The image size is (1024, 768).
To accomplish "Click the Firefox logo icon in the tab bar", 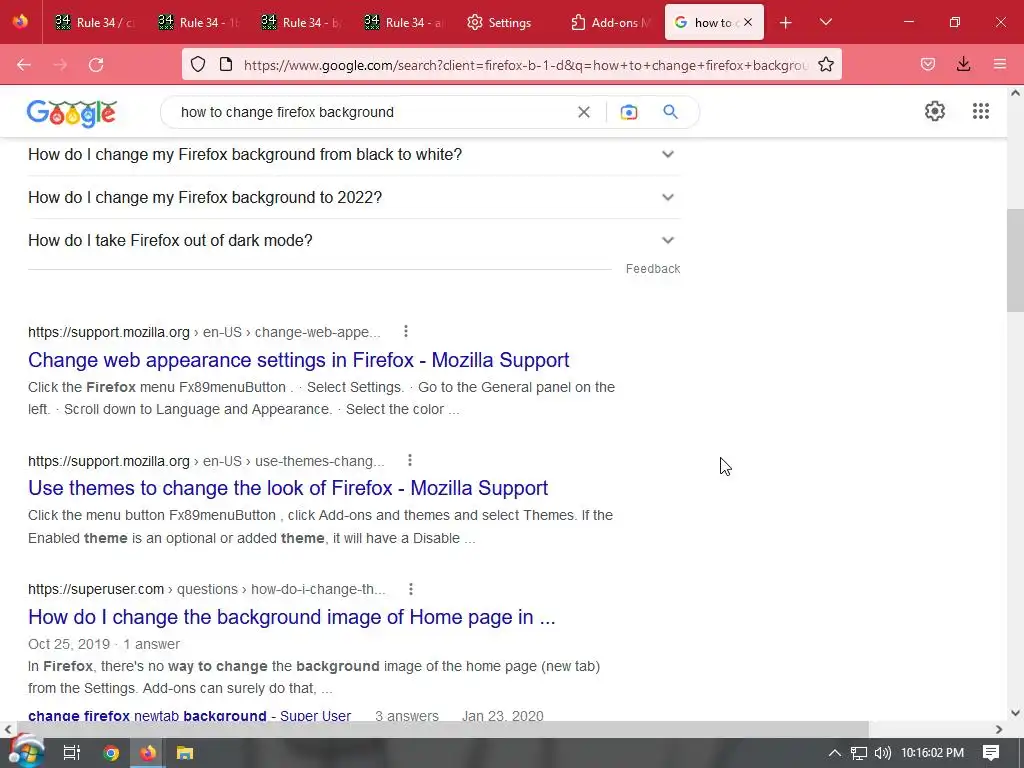I will [x=20, y=22].
